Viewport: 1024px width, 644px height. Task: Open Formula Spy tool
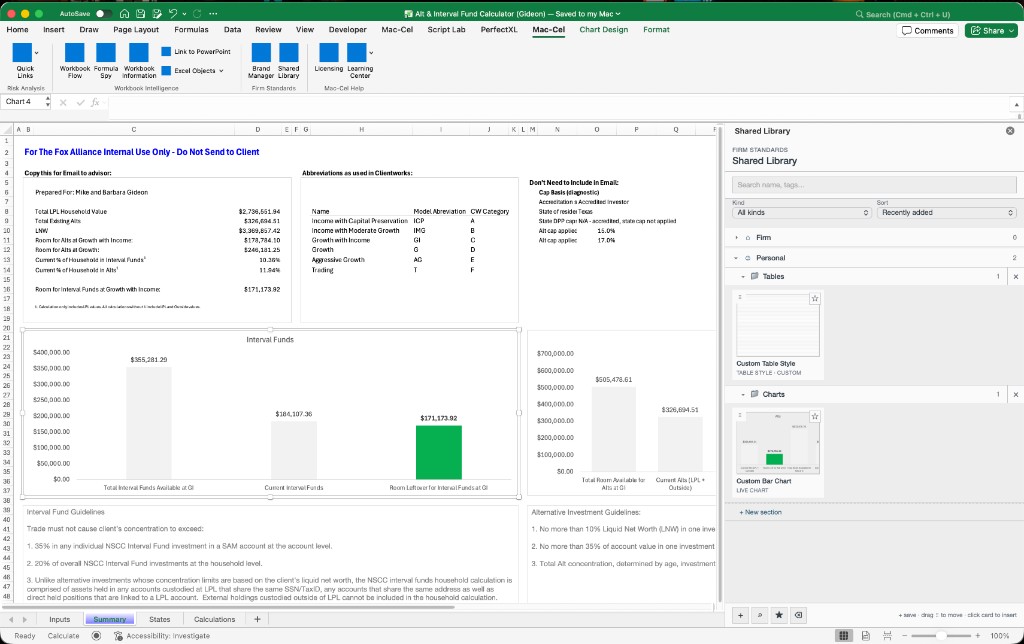(x=106, y=61)
